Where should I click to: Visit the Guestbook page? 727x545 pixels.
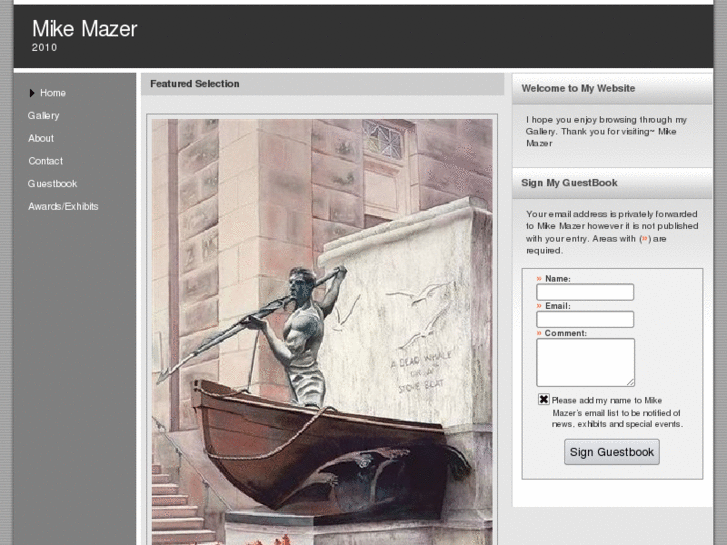(x=52, y=184)
